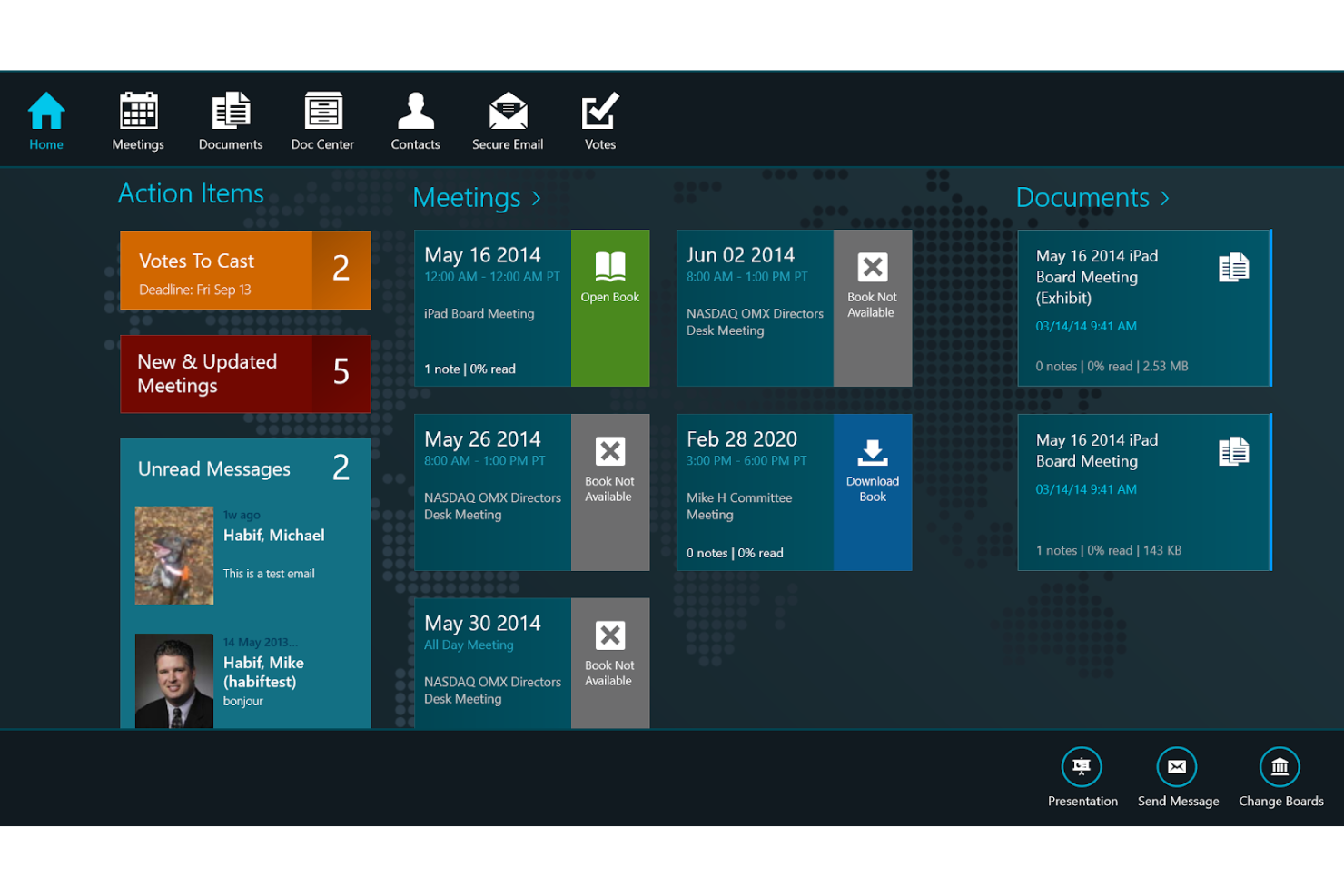This screenshot has height=896, width=1344.
Task: Open Secure Email via envelope icon
Action: pyautogui.click(x=508, y=111)
